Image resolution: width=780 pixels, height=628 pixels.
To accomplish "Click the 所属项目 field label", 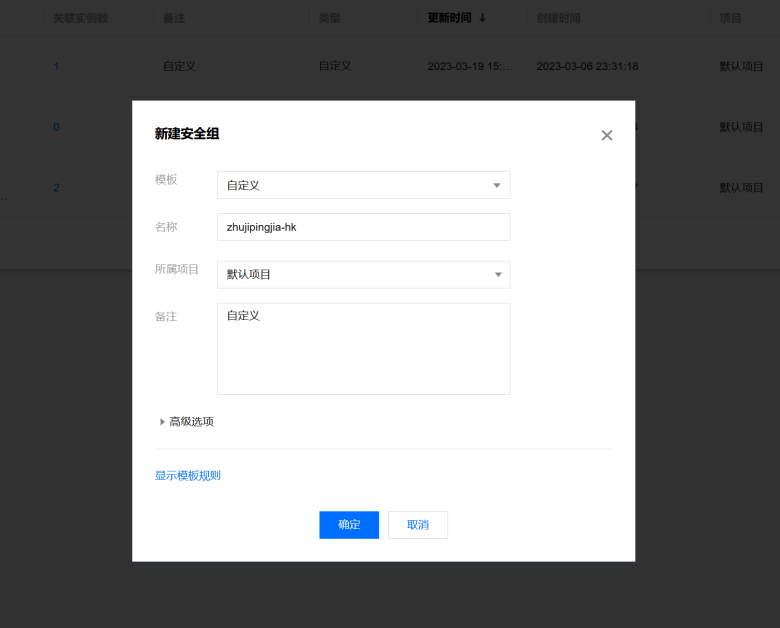I will click(x=177, y=269).
